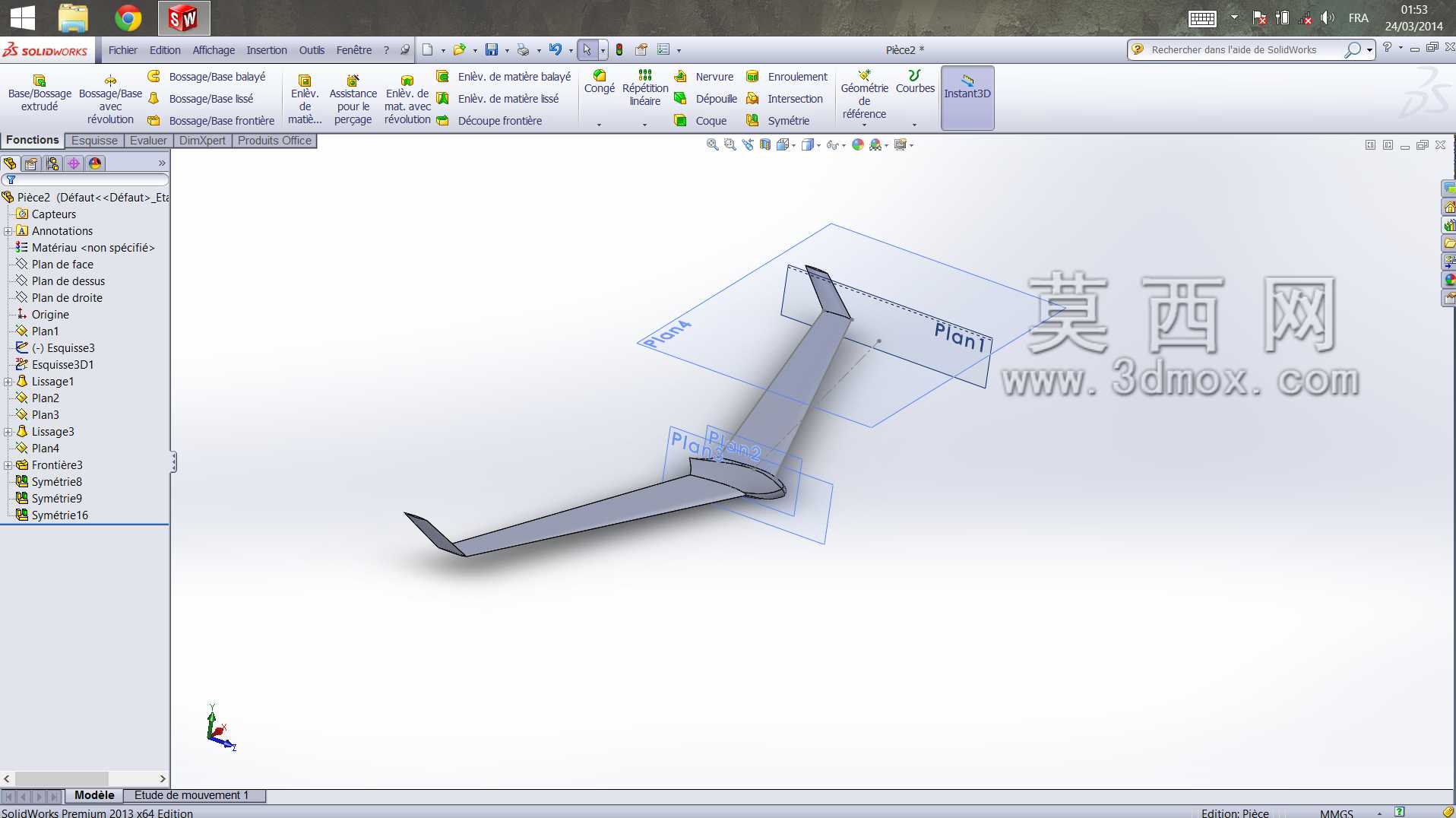Expand the Annotations tree node
The height and width of the screenshot is (818, 1456).
[x=8, y=231]
